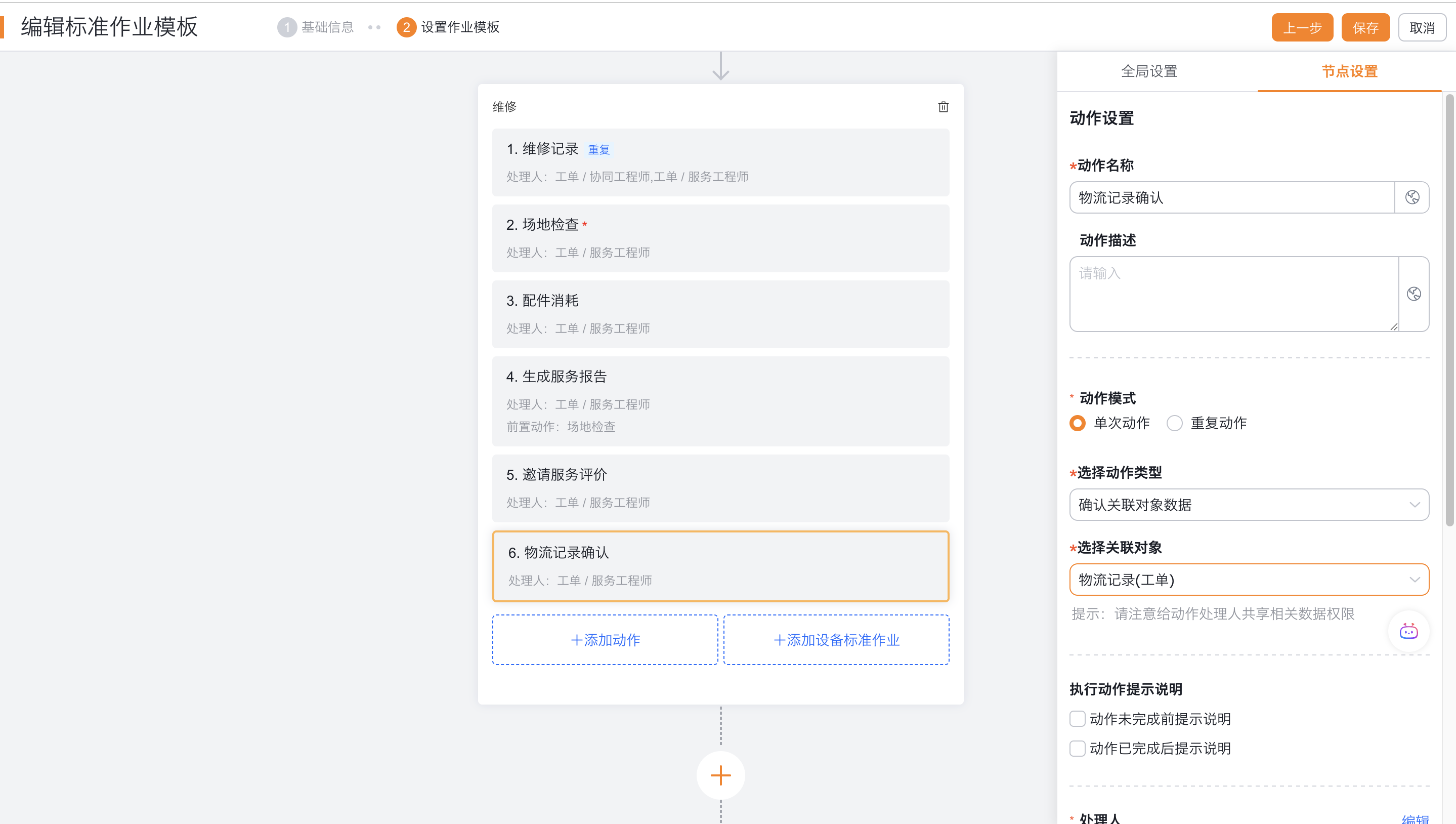The width and height of the screenshot is (1456, 824).
Task: Open the robot assistant floating icon
Action: point(1408,631)
